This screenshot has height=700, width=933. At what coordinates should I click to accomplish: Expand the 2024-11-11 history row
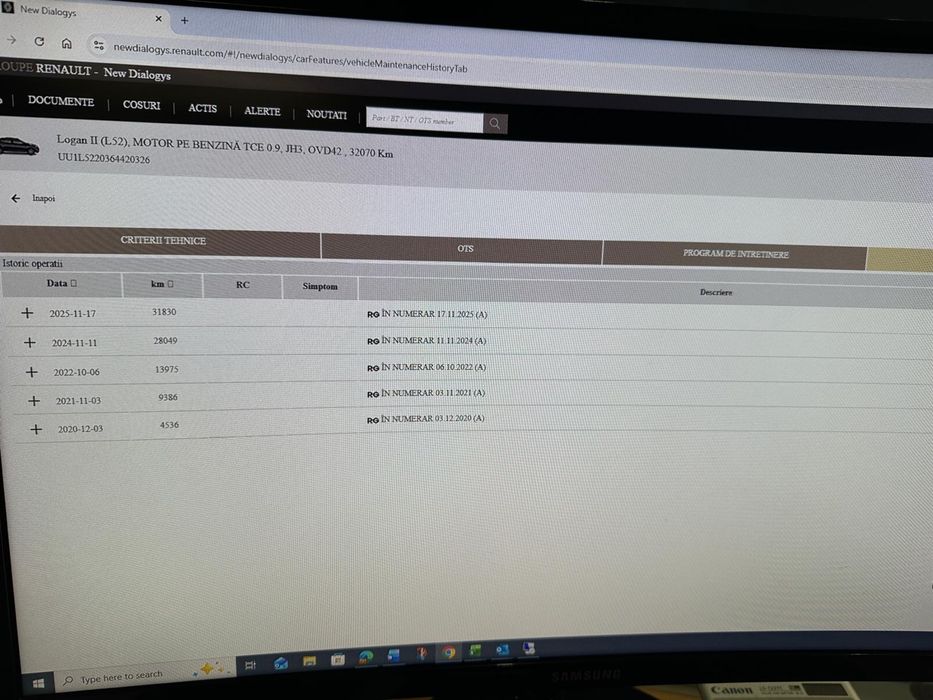pos(29,342)
